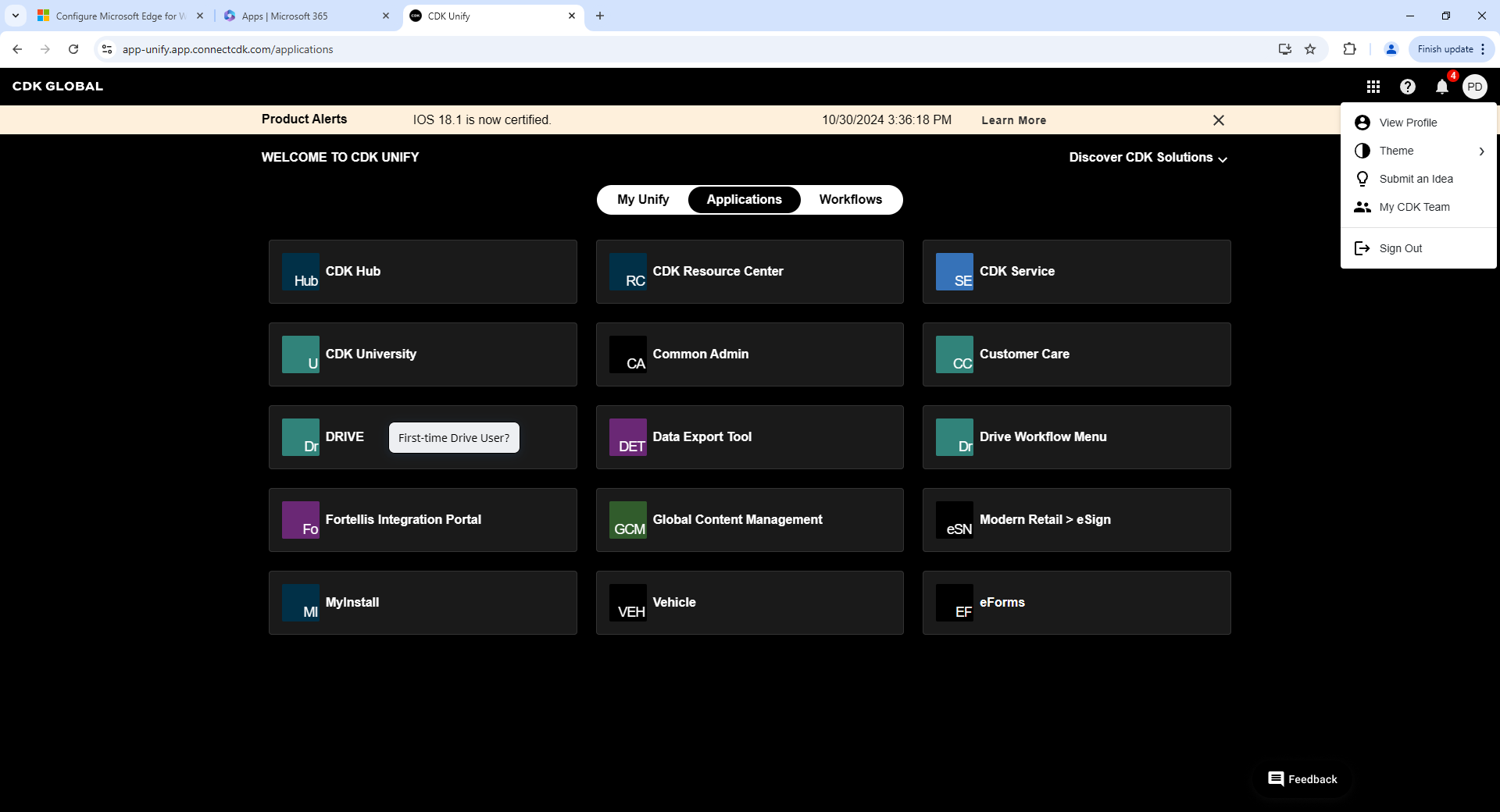Click the address bar URL
This screenshot has width=1500, height=812.
[227, 49]
